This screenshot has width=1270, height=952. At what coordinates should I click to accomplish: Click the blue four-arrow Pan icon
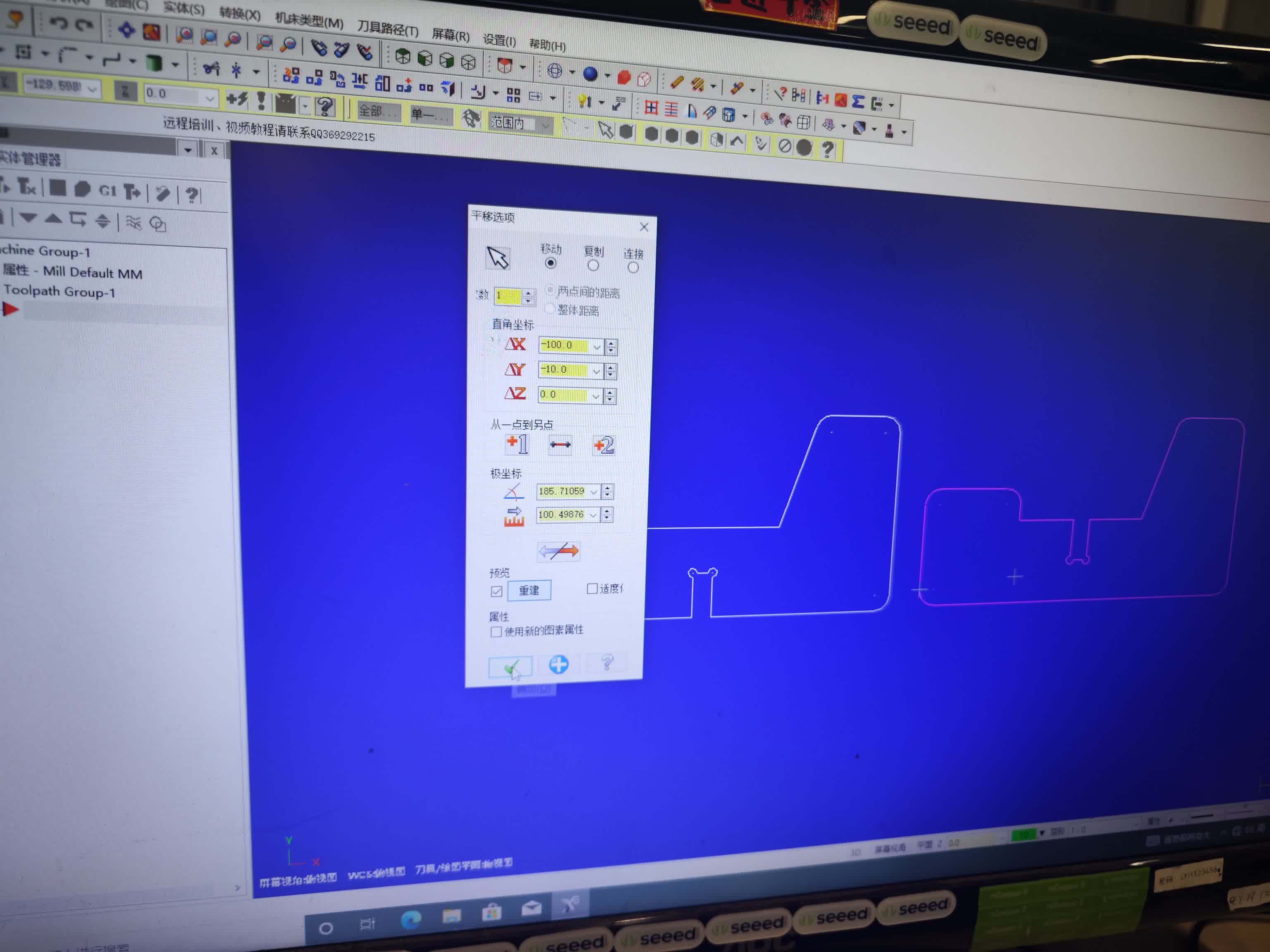point(127,29)
